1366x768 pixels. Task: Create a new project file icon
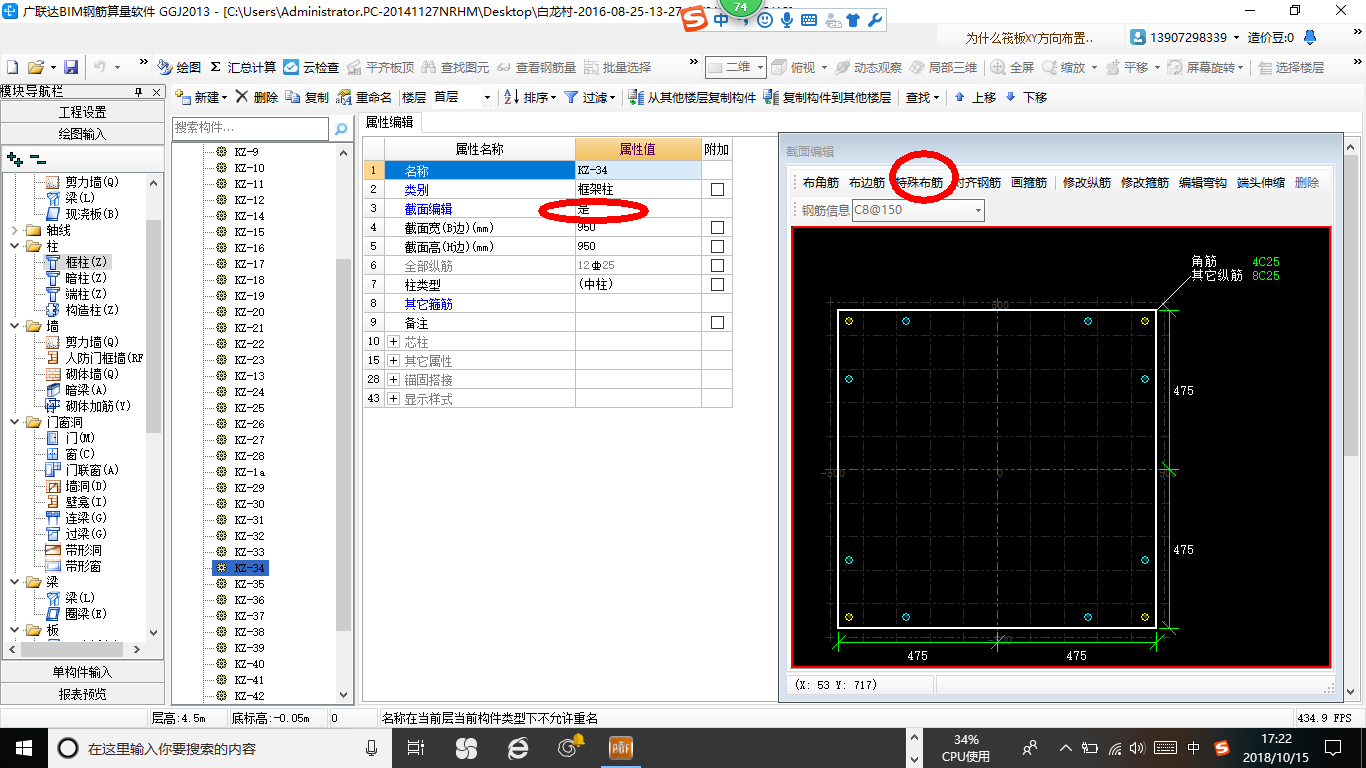[x=13, y=67]
